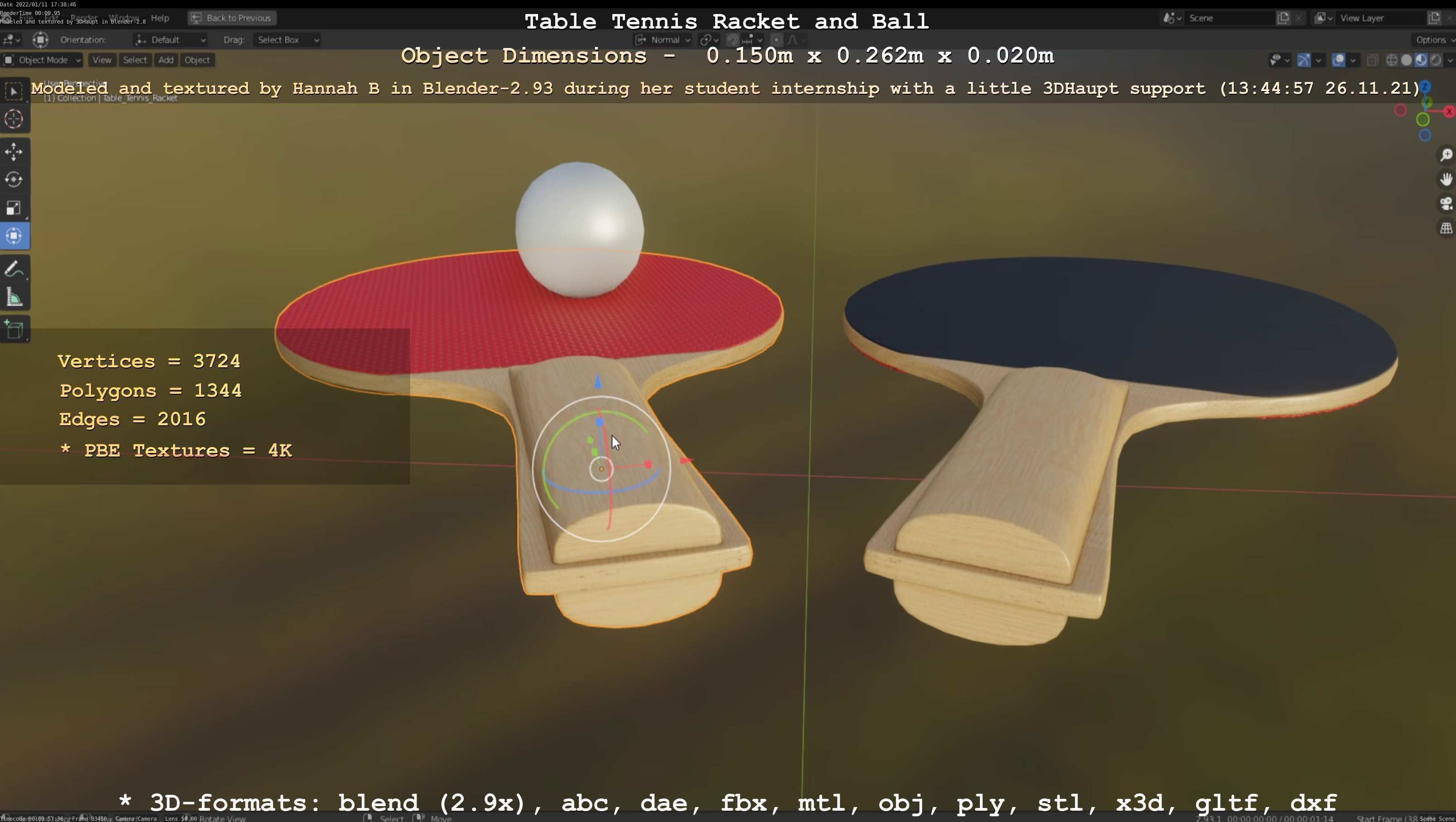1456x822 pixels.
Task: Open the Help menu
Action: click(160, 18)
